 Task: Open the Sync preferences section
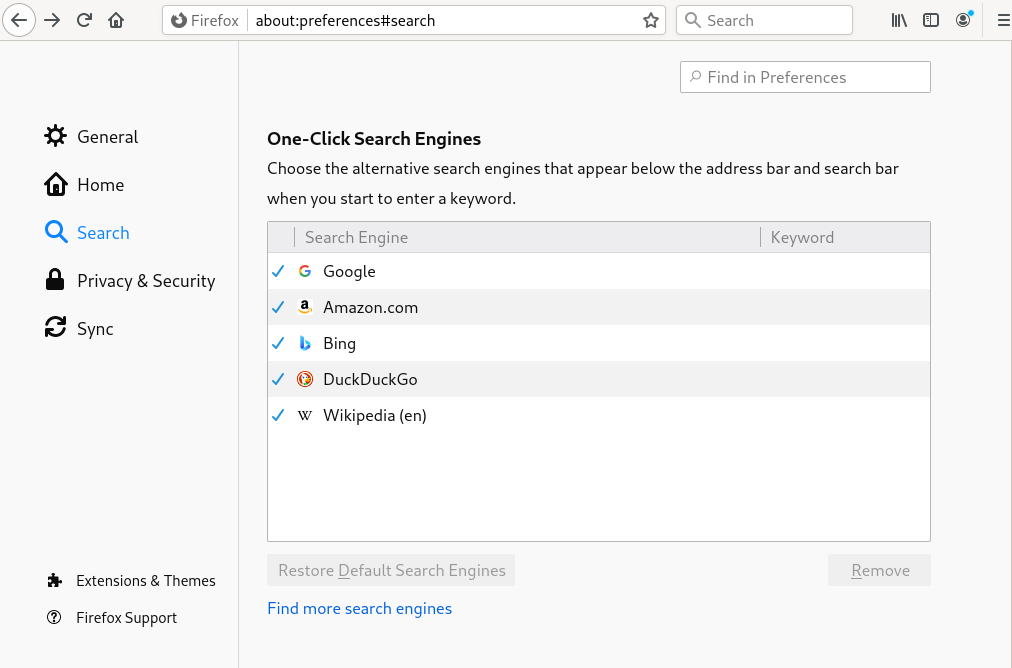coord(94,329)
